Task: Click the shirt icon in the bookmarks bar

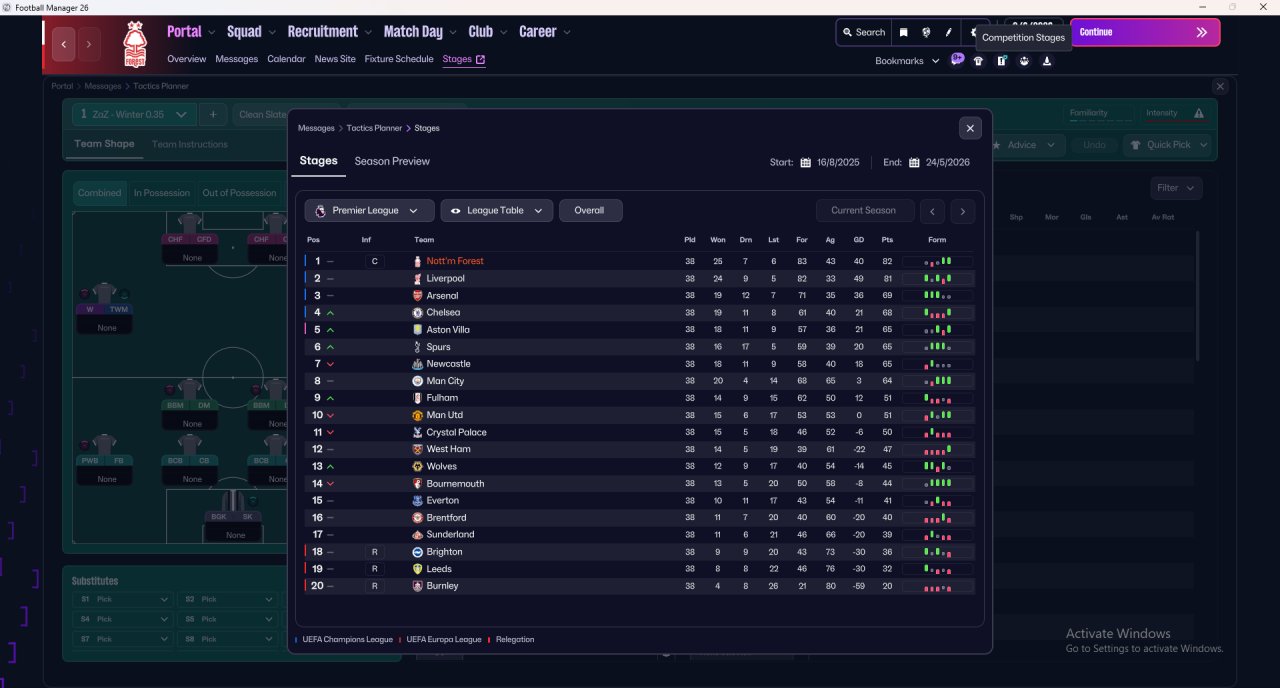Action: pos(979,61)
